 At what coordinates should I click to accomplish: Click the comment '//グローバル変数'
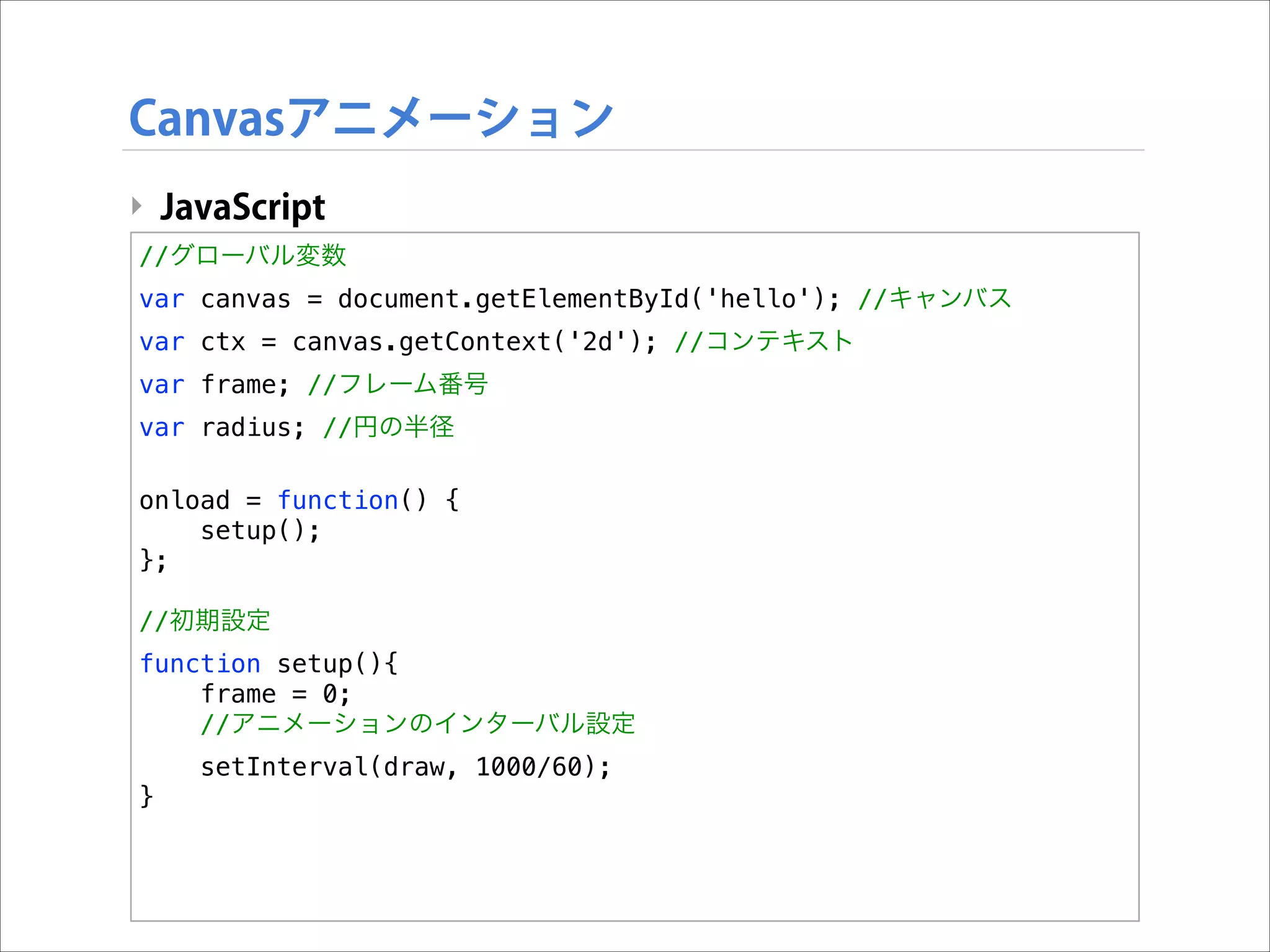point(242,255)
